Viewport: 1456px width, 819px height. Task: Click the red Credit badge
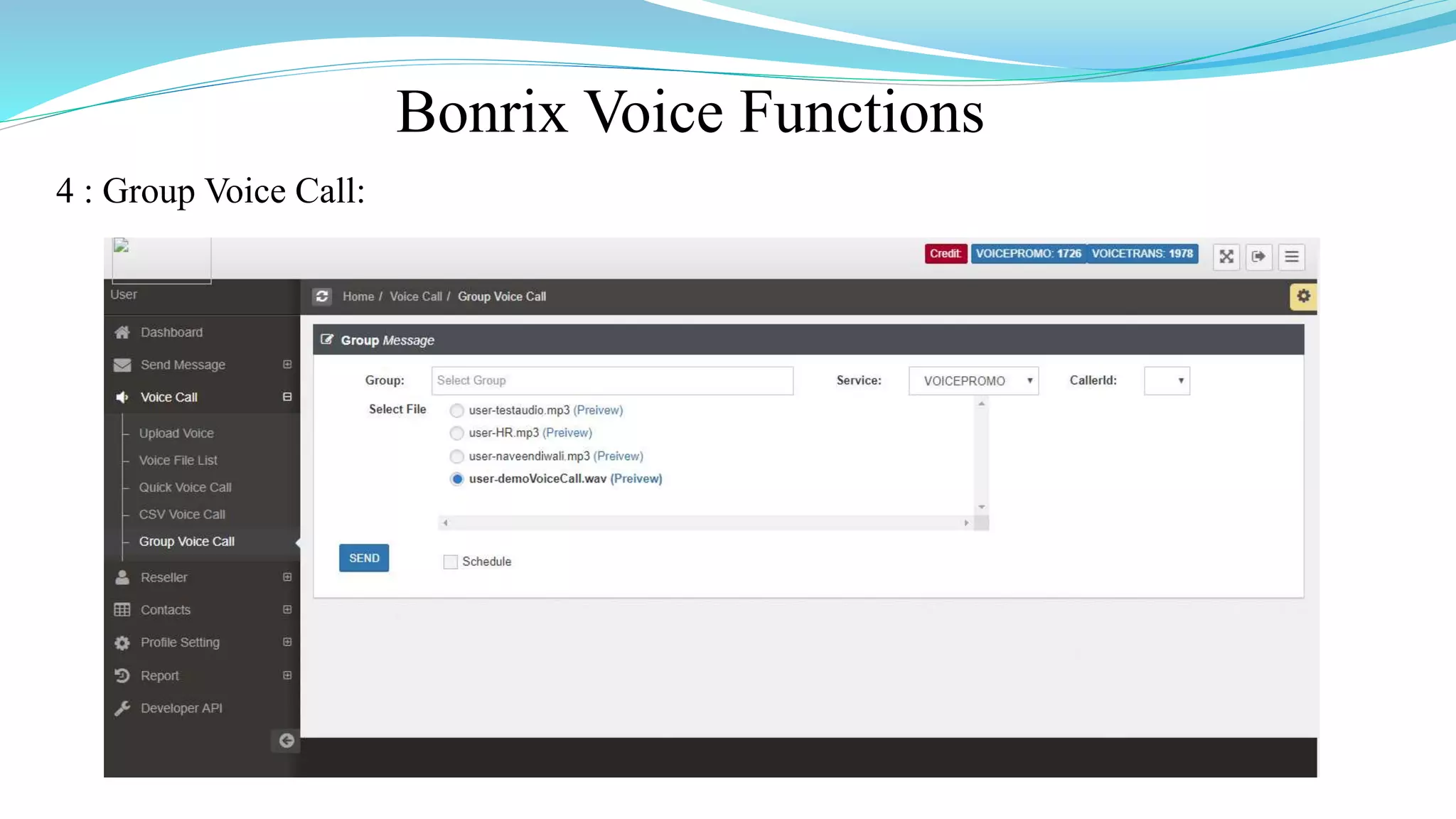(946, 254)
